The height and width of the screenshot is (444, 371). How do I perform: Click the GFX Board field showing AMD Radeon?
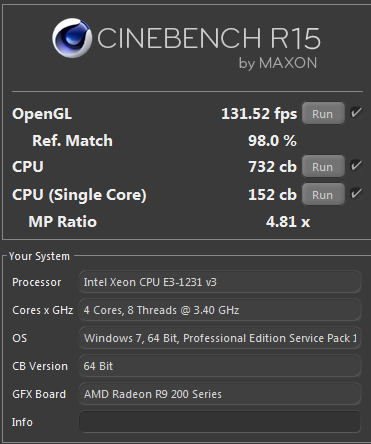(220, 394)
